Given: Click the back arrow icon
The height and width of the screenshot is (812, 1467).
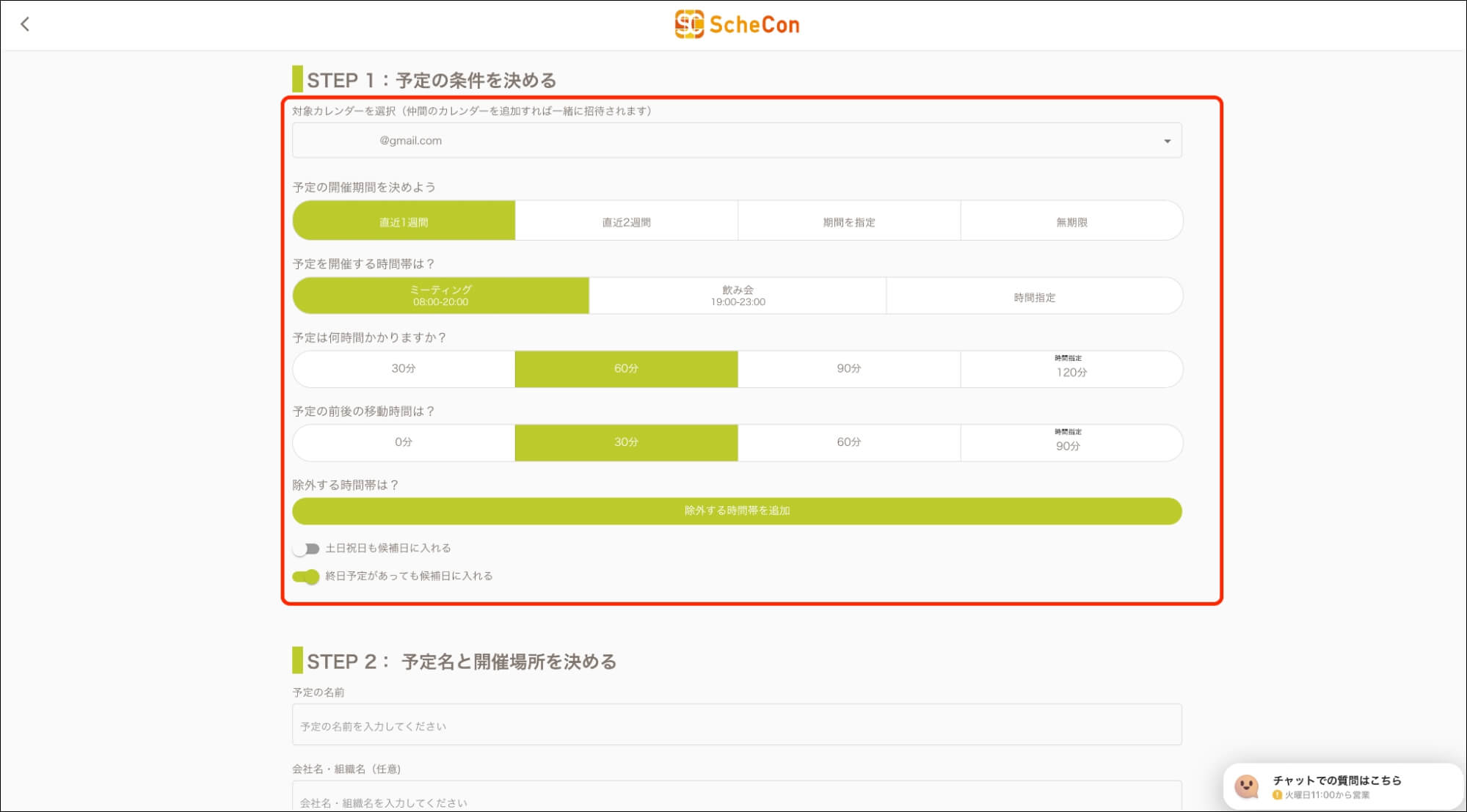Looking at the screenshot, I should point(25,24).
